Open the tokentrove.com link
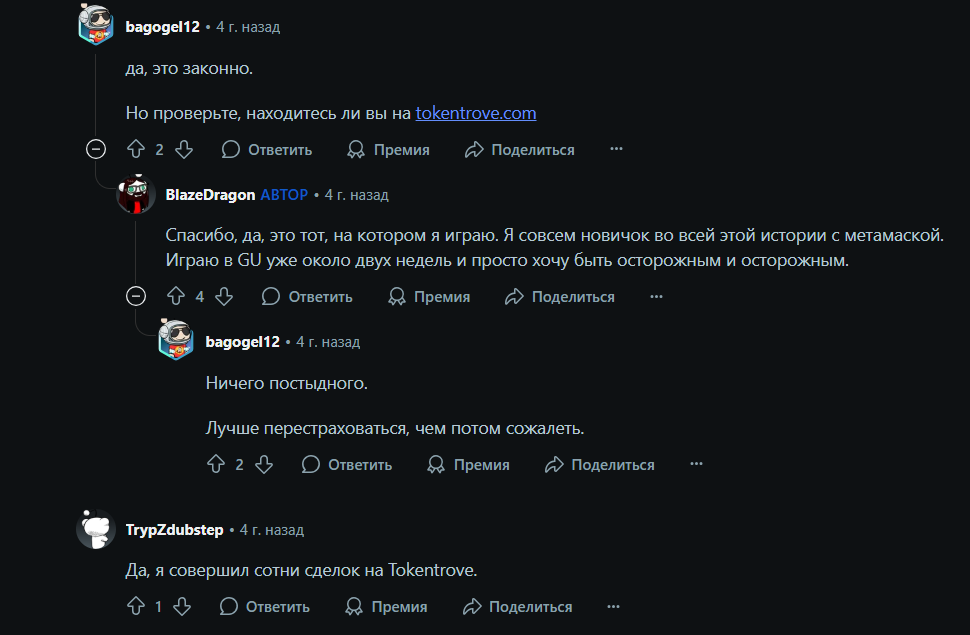Viewport: 970px width, 635px height. tap(476, 113)
